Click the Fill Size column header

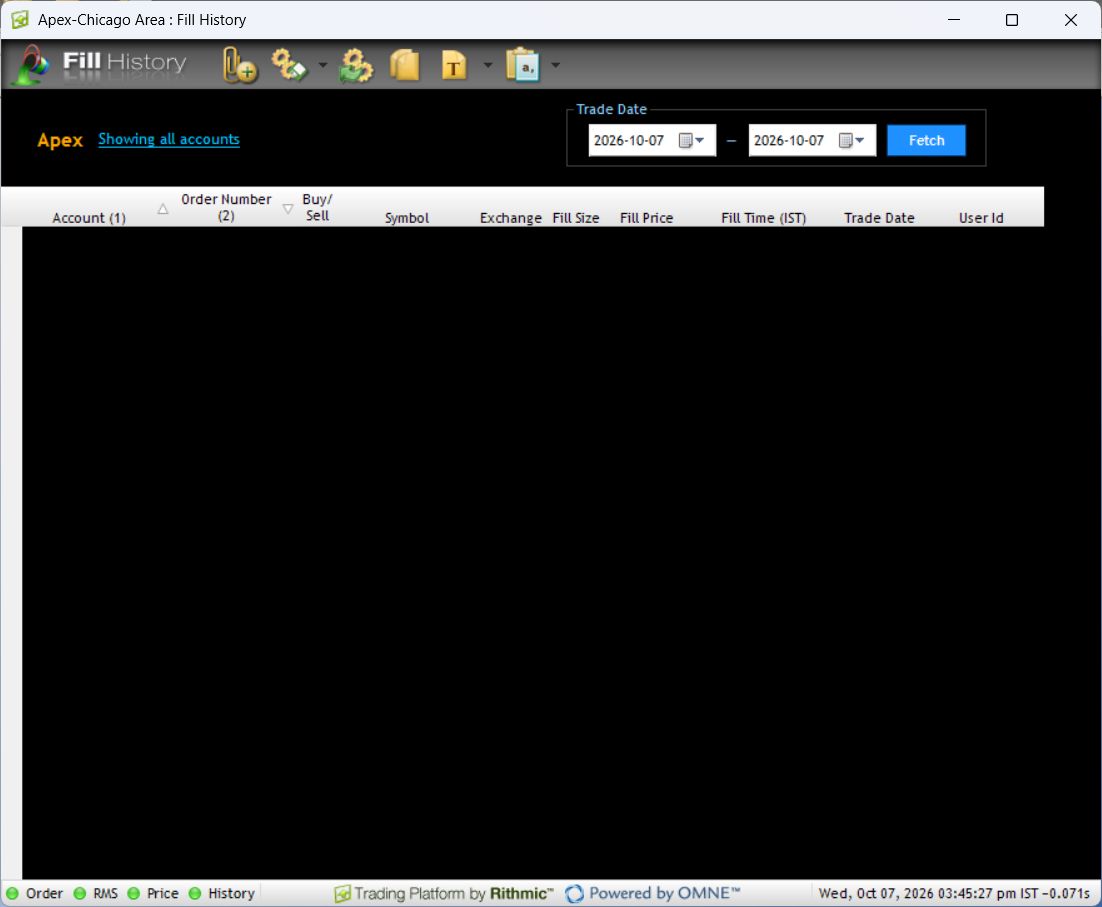pos(576,218)
